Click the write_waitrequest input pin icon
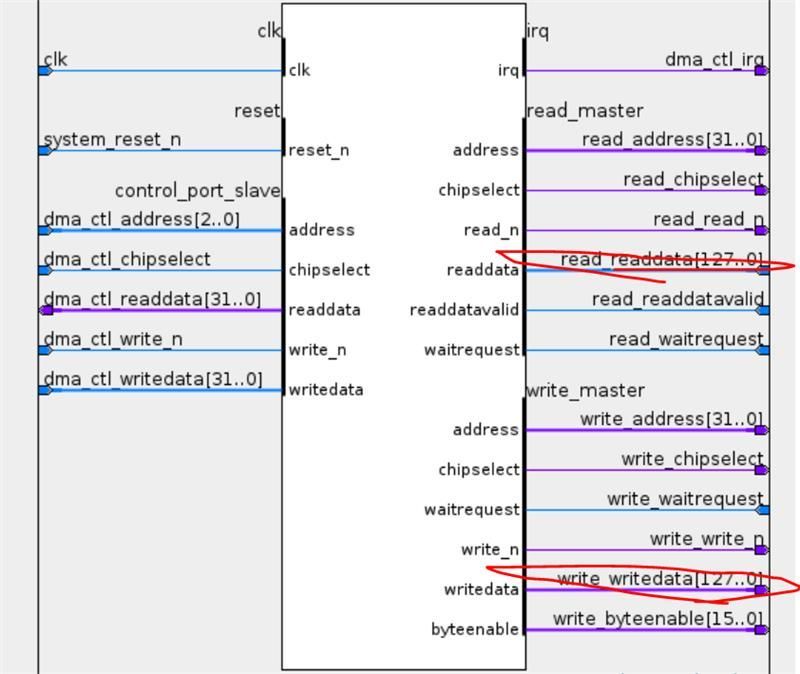The height and width of the screenshot is (674, 800). click(x=763, y=510)
